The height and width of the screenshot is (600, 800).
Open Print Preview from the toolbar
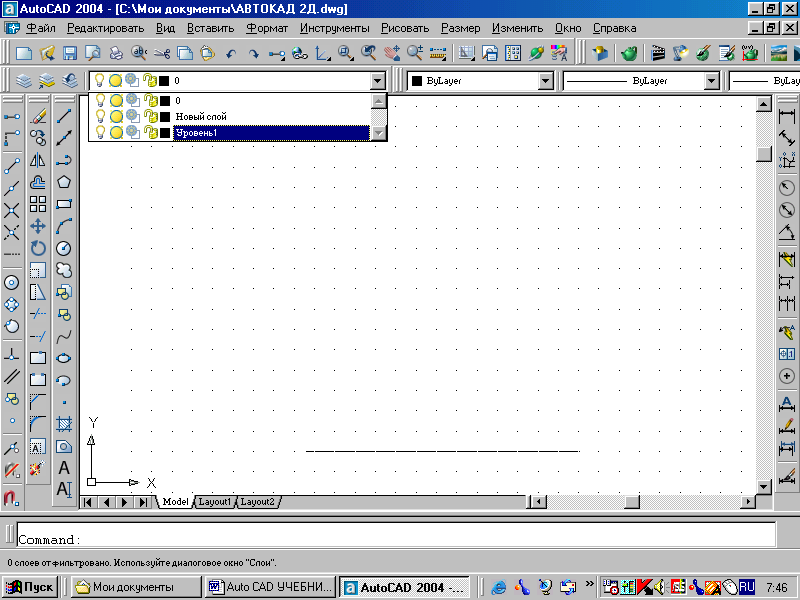point(92,53)
